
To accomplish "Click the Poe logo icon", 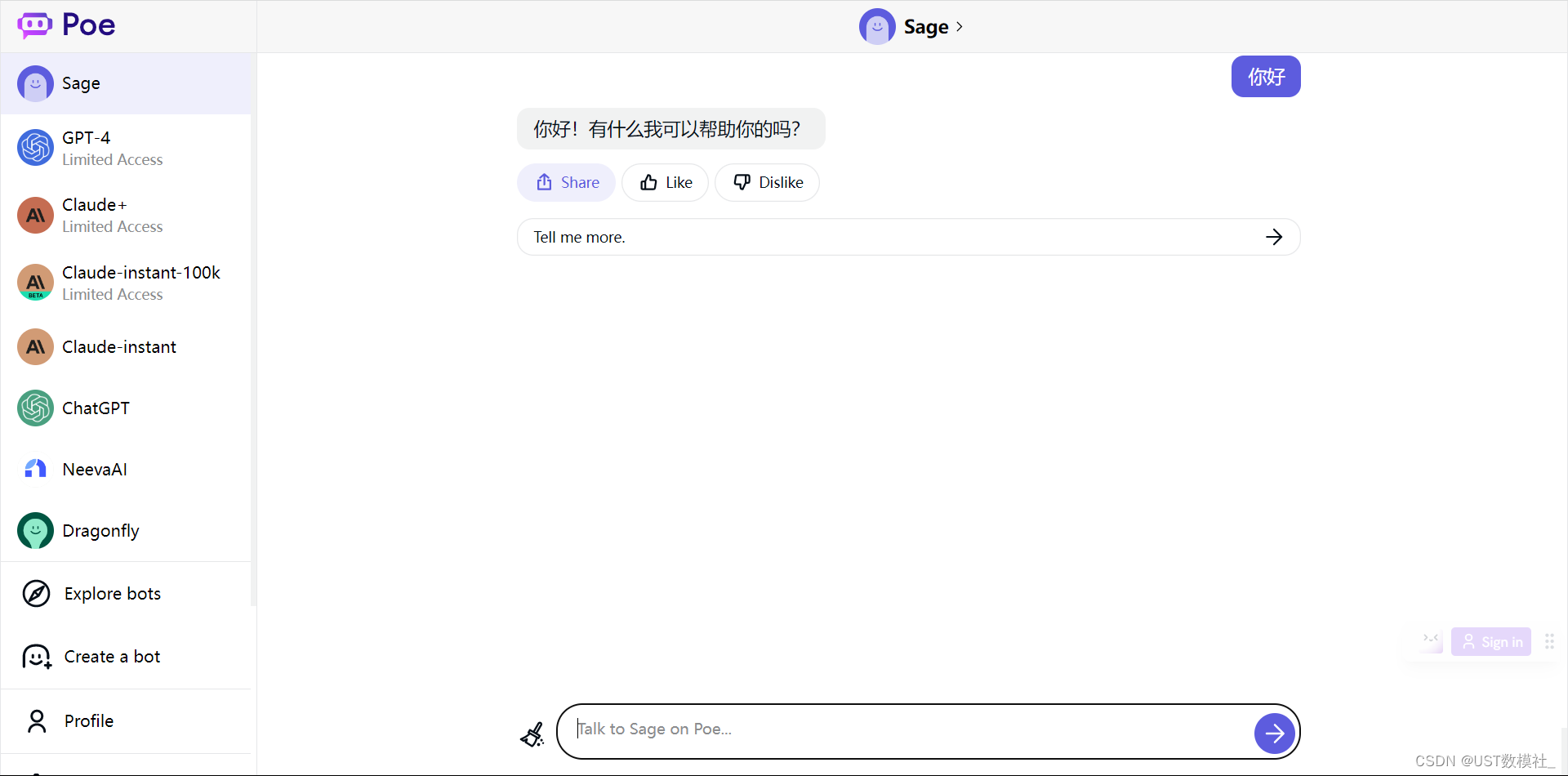I will 34,25.
